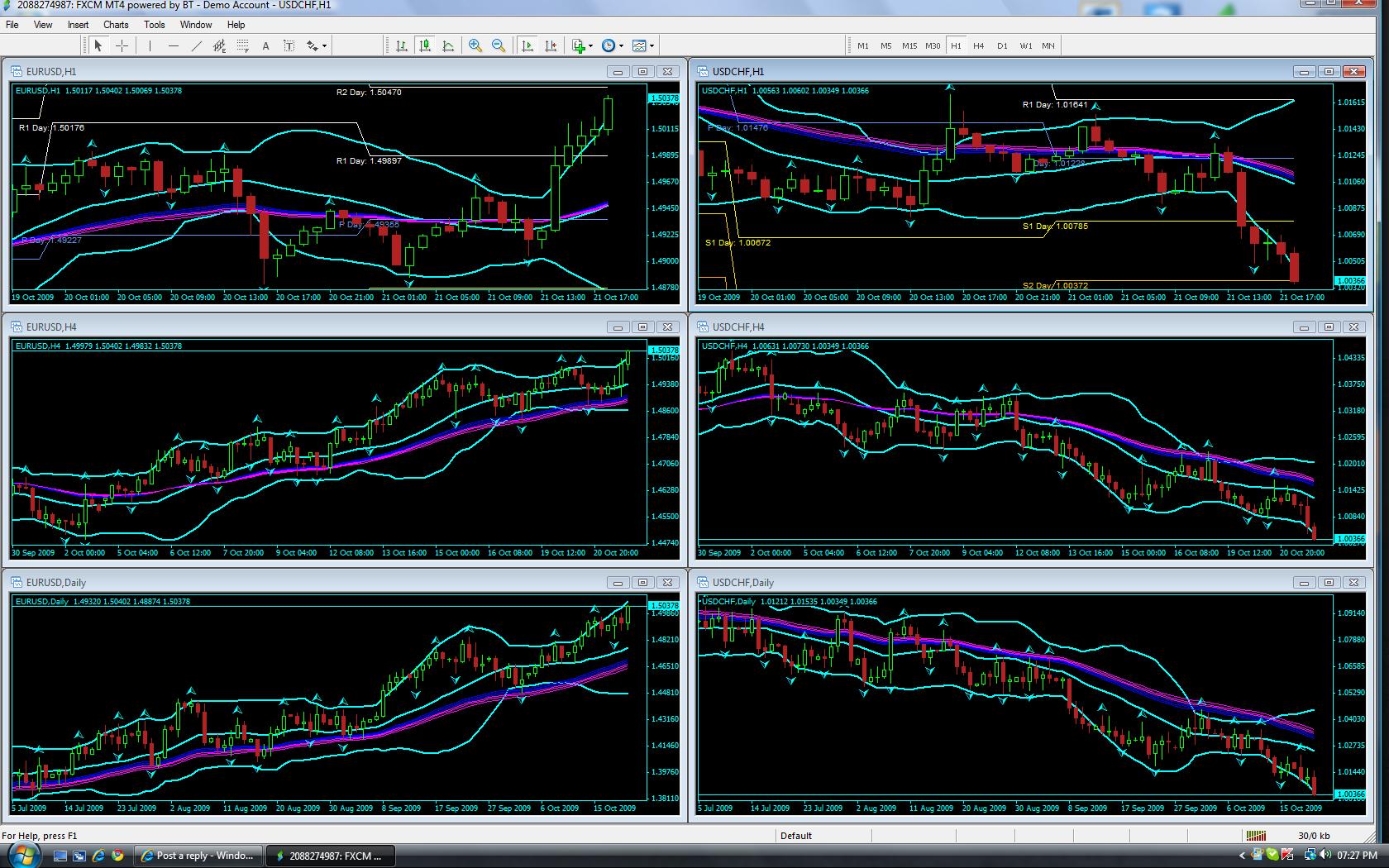The height and width of the screenshot is (868, 1389).
Task: Switch to line chart display
Action: coord(448,45)
